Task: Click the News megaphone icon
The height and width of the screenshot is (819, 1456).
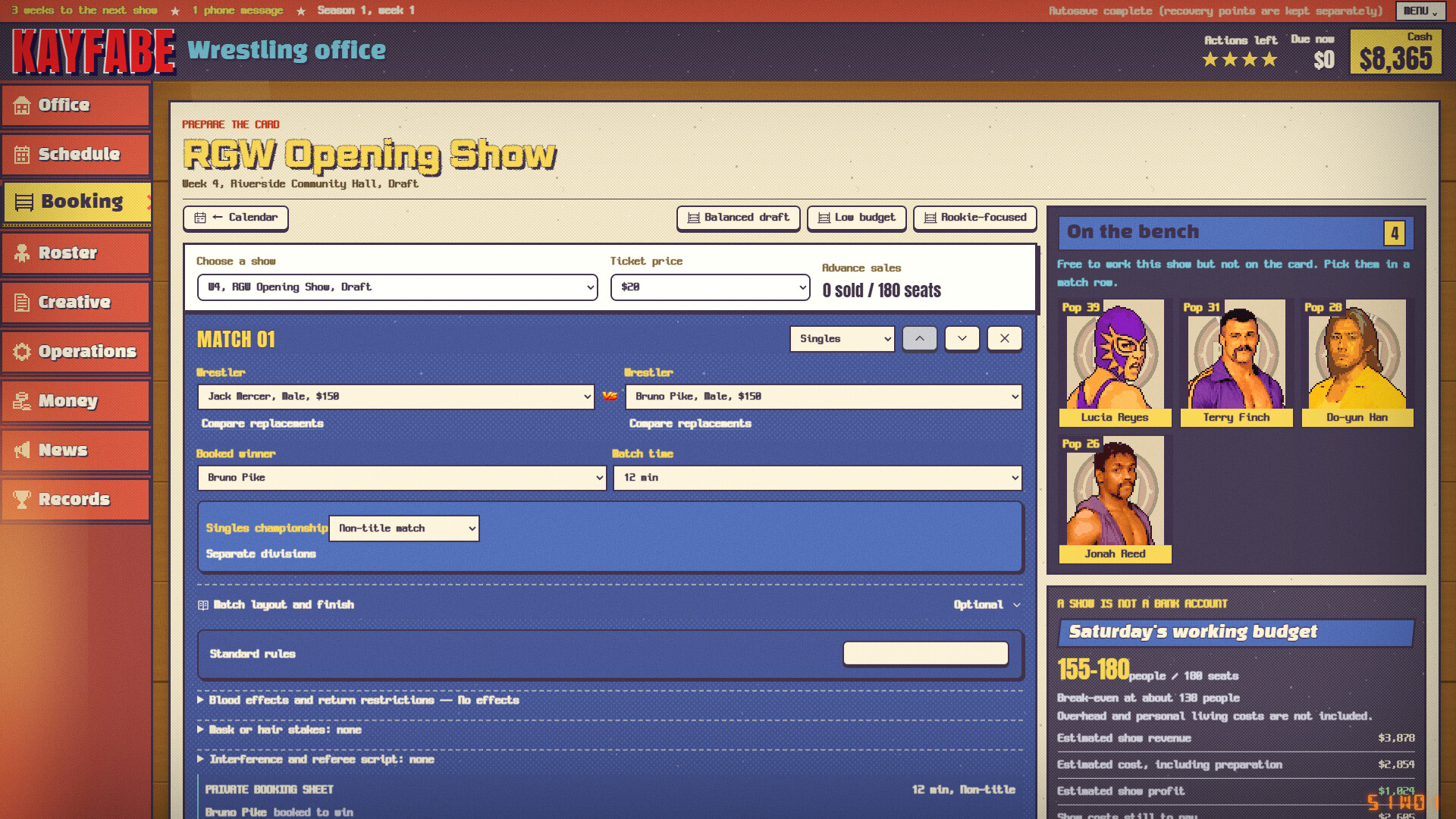Action: pos(22,450)
